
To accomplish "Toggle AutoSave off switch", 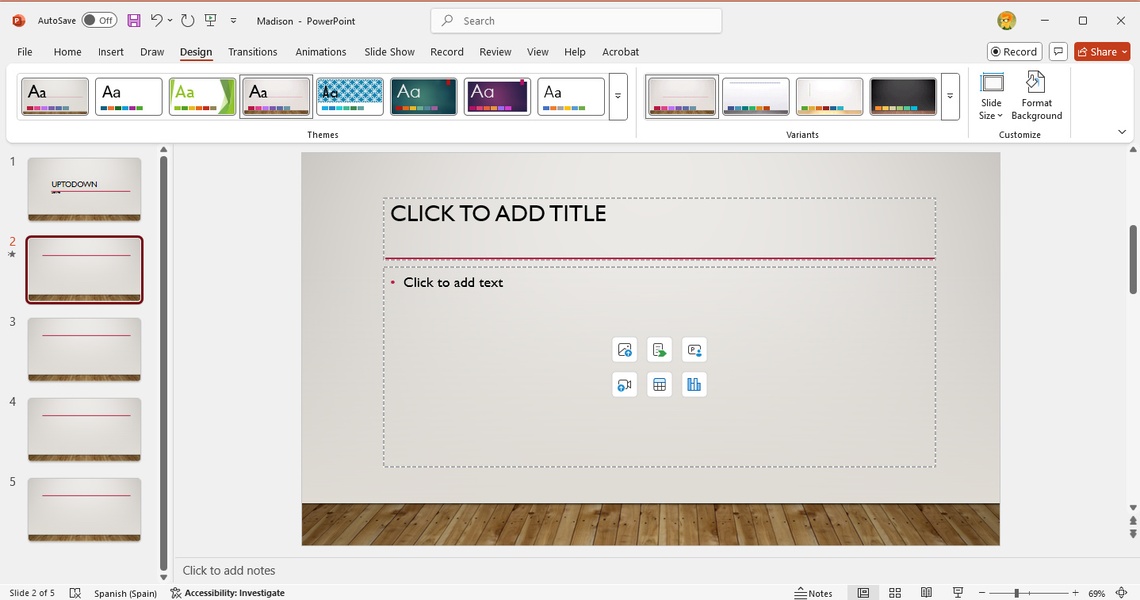I will 98,19.
